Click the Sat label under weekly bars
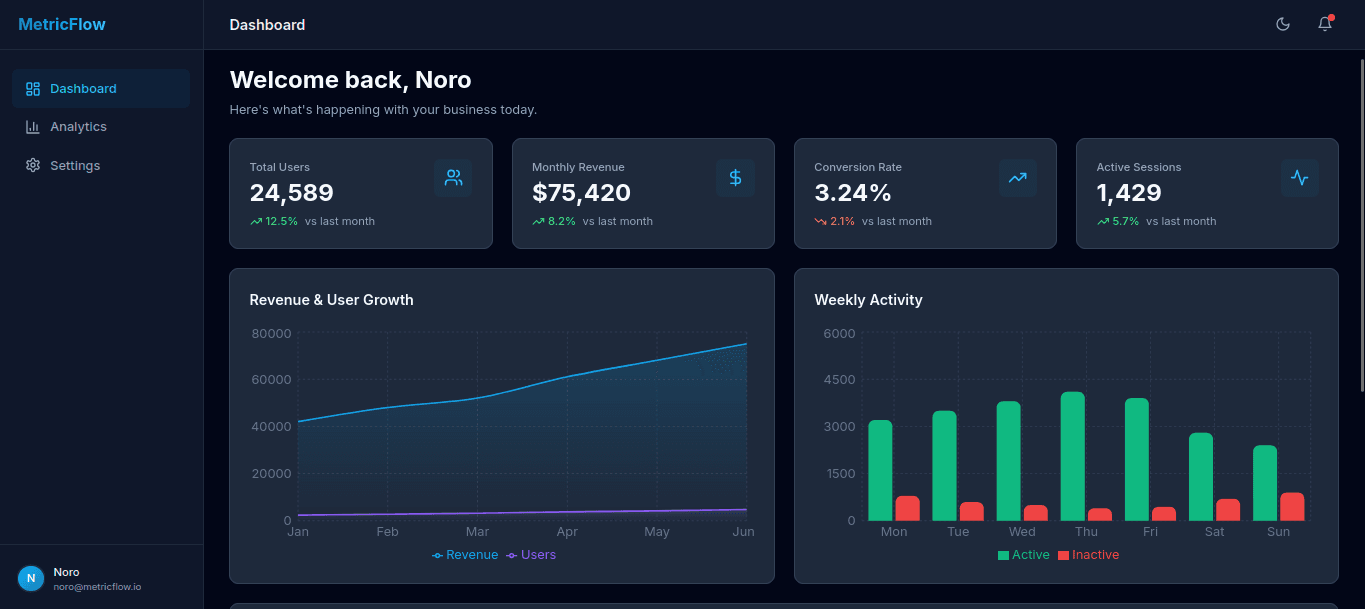 1214,532
